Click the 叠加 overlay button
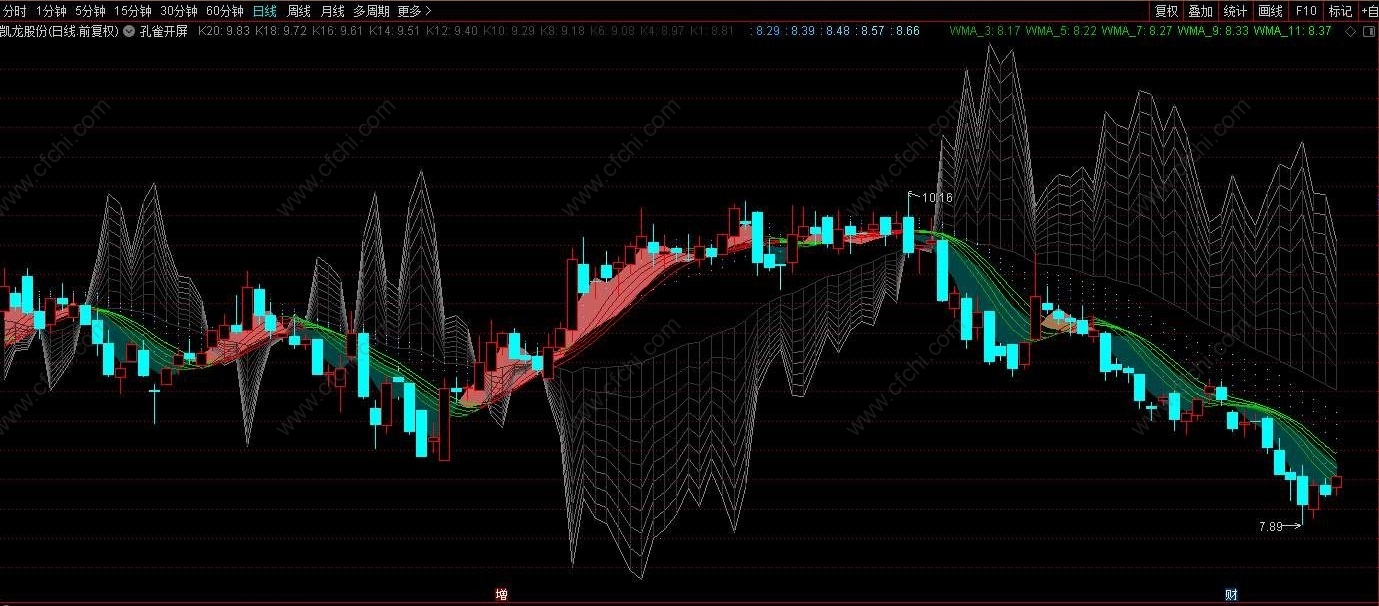Screen dimensions: 1379x606 [1200, 11]
